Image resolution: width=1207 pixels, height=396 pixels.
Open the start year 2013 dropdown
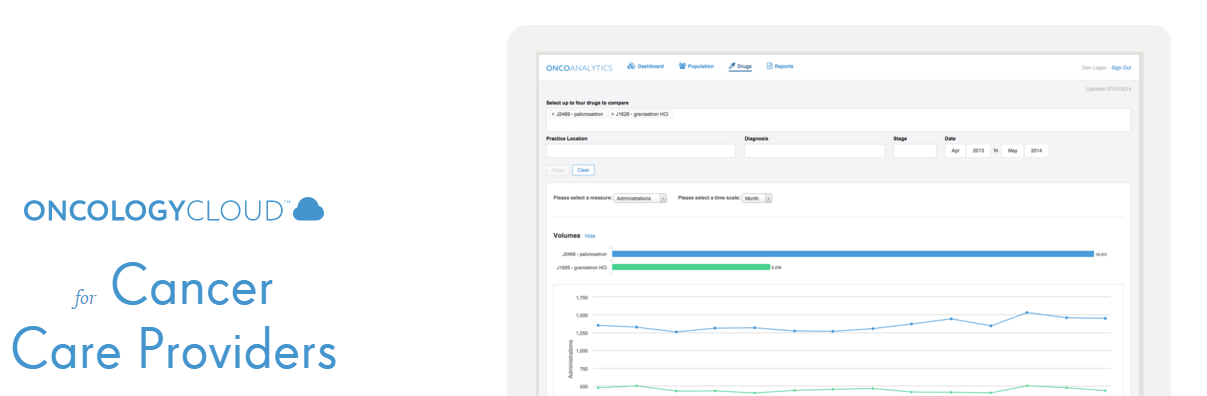point(979,151)
